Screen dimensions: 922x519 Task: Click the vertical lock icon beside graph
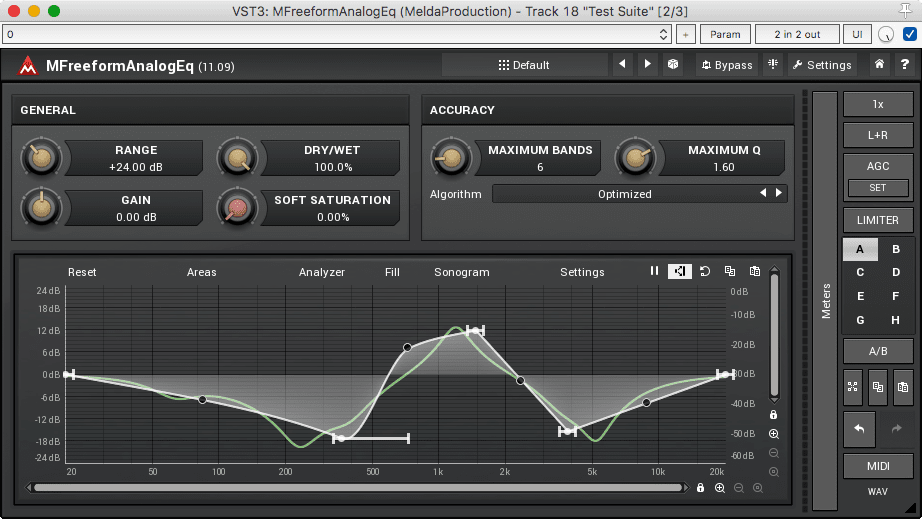(774, 414)
